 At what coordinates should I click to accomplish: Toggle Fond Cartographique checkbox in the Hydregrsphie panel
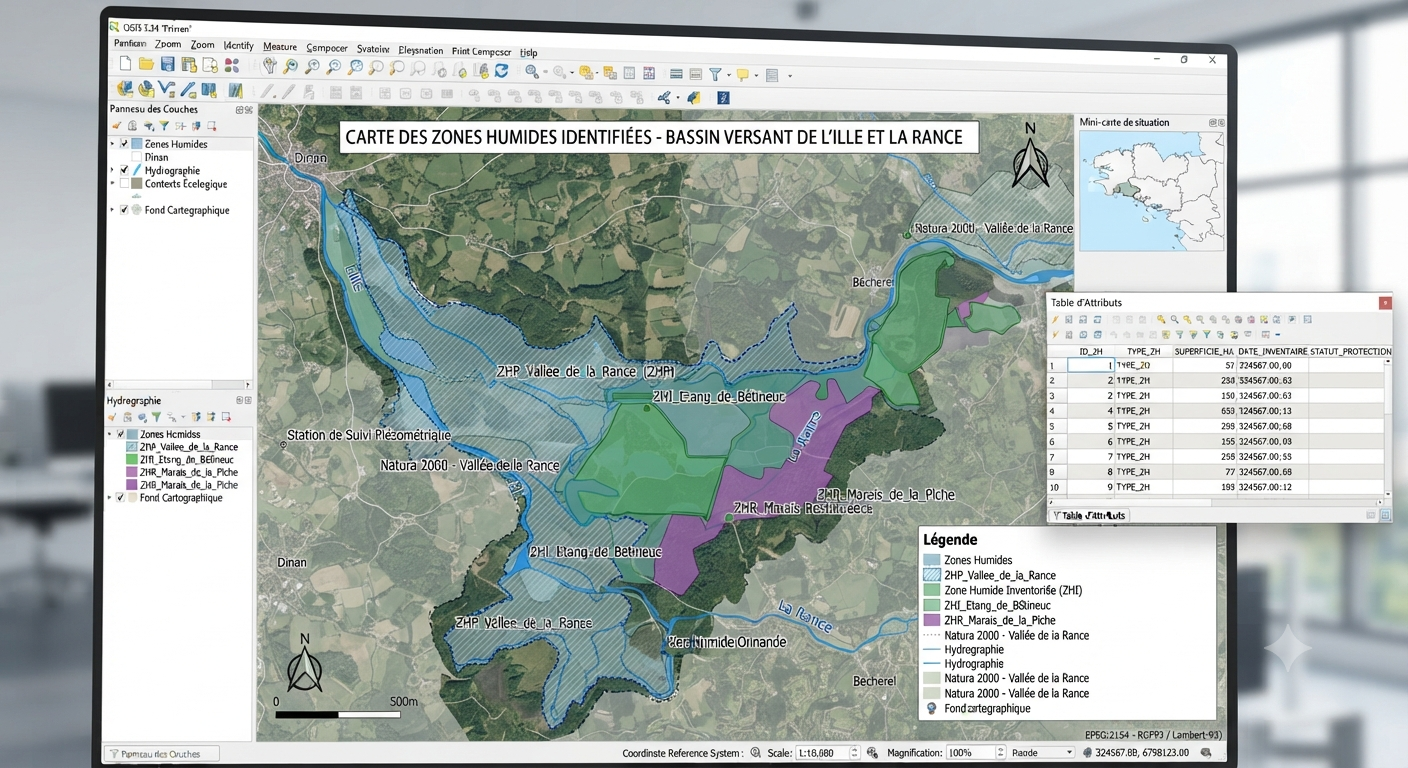(x=121, y=498)
